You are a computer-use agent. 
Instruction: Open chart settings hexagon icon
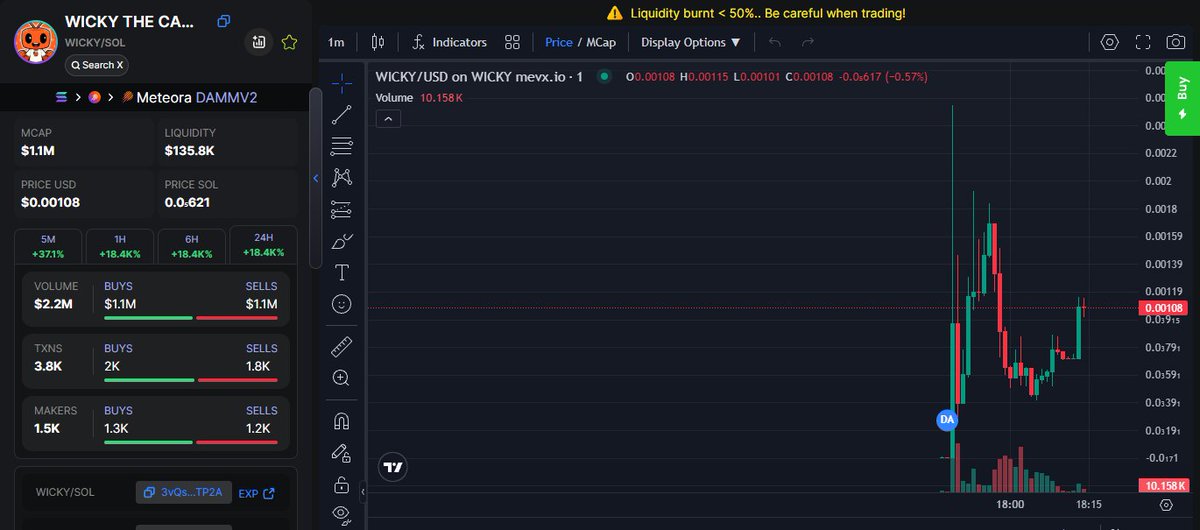pos(1109,42)
